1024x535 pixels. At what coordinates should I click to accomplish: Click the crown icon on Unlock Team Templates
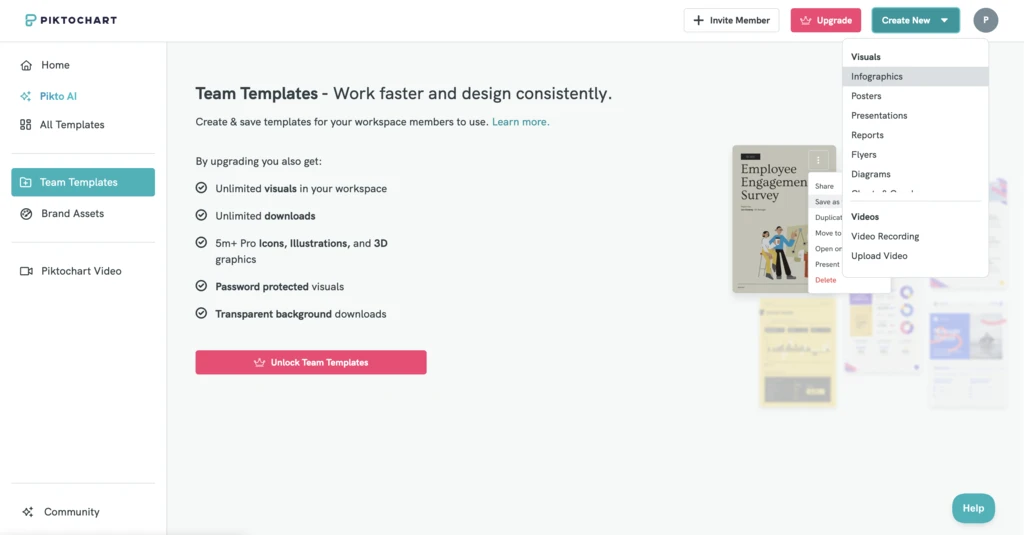pos(259,363)
